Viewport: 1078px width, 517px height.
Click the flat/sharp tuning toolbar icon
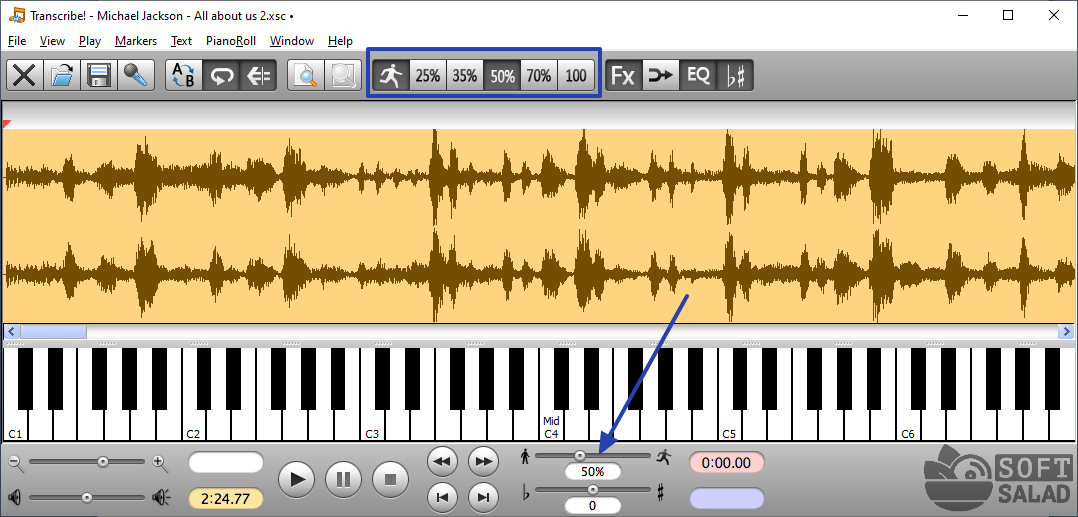tap(735, 75)
